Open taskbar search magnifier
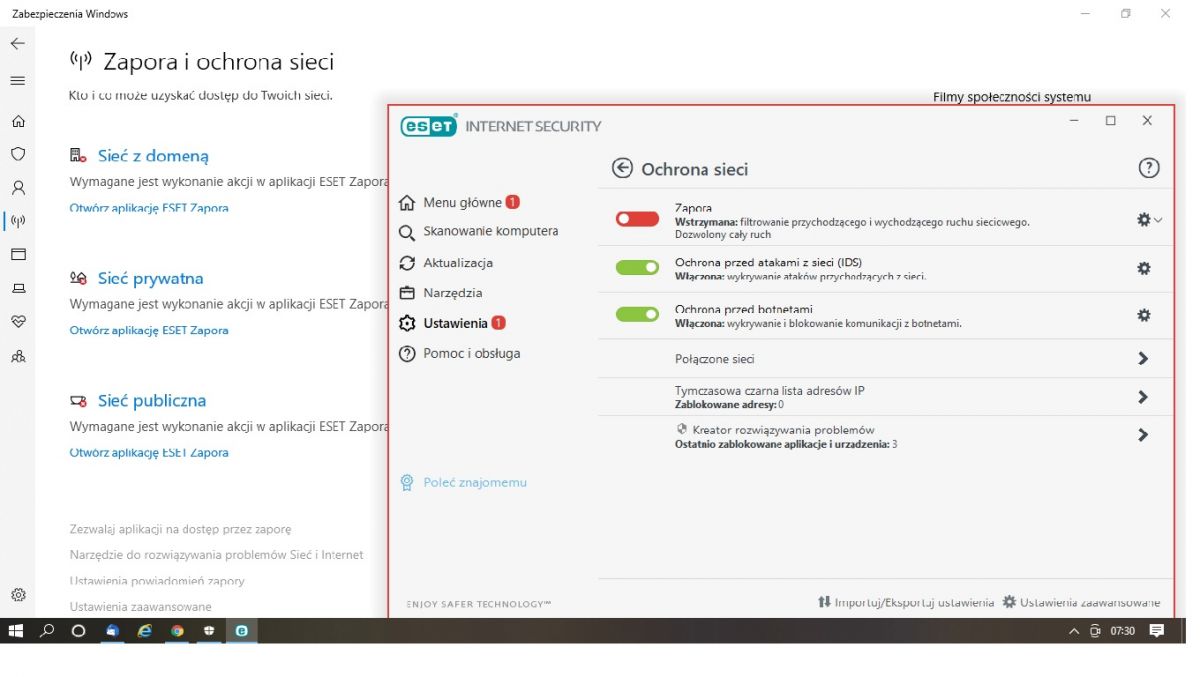The width and height of the screenshot is (1200, 677). pyautogui.click(x=47, y=631)
